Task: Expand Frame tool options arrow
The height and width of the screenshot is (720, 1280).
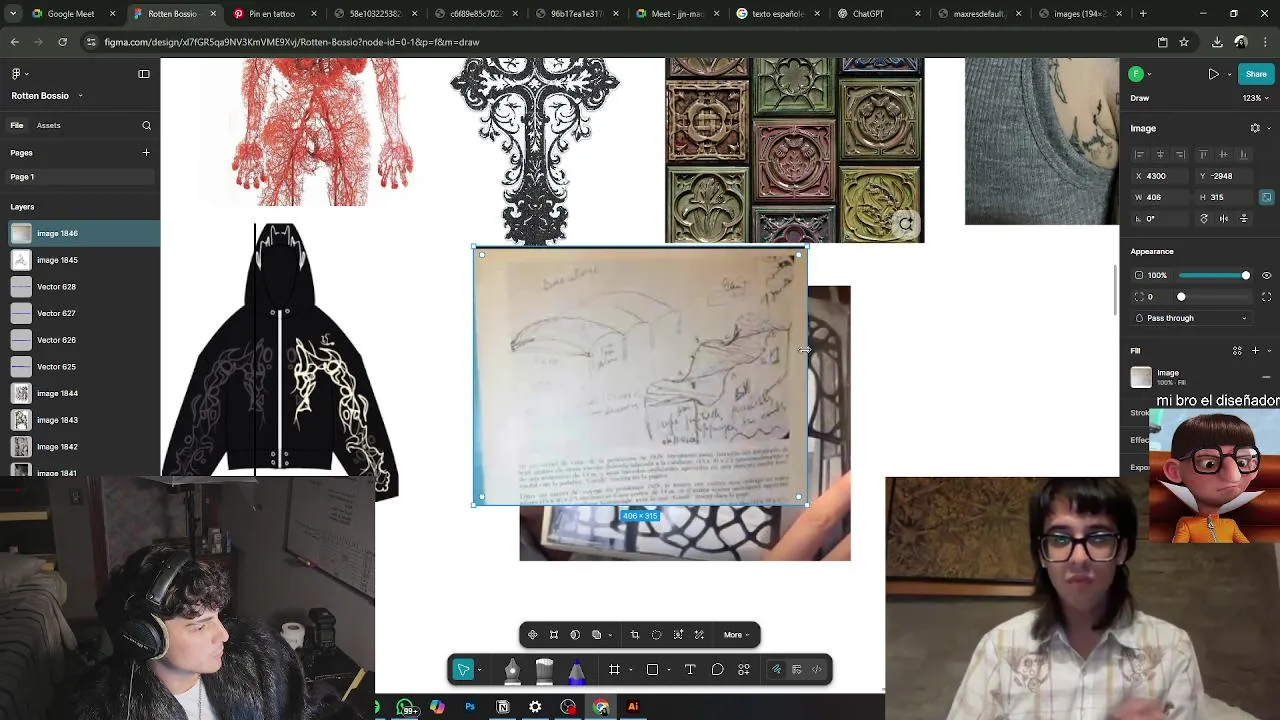Action: (630, 670)
